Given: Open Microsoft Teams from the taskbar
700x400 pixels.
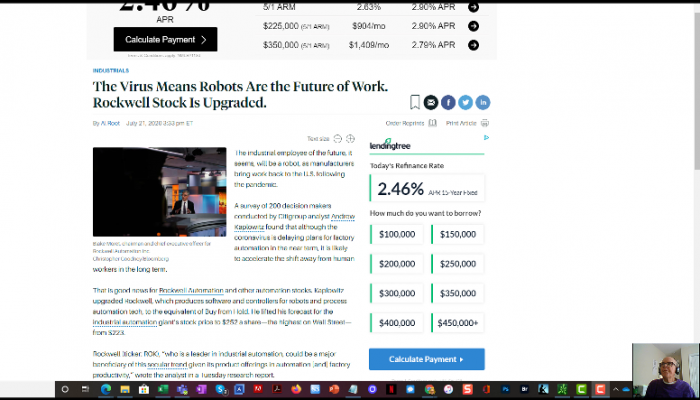Looking at the screenshot, I should [x=182, y=389].
